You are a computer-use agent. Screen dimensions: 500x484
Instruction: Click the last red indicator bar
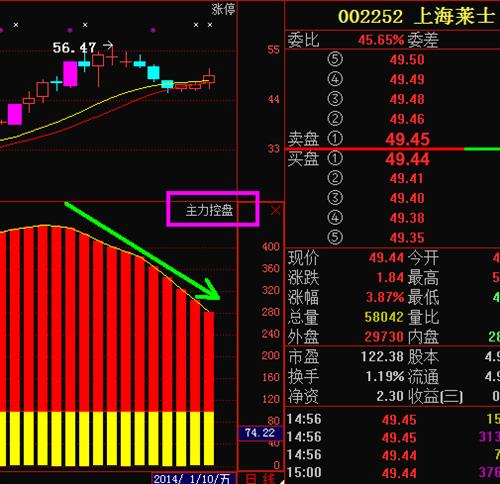point(209,362)
